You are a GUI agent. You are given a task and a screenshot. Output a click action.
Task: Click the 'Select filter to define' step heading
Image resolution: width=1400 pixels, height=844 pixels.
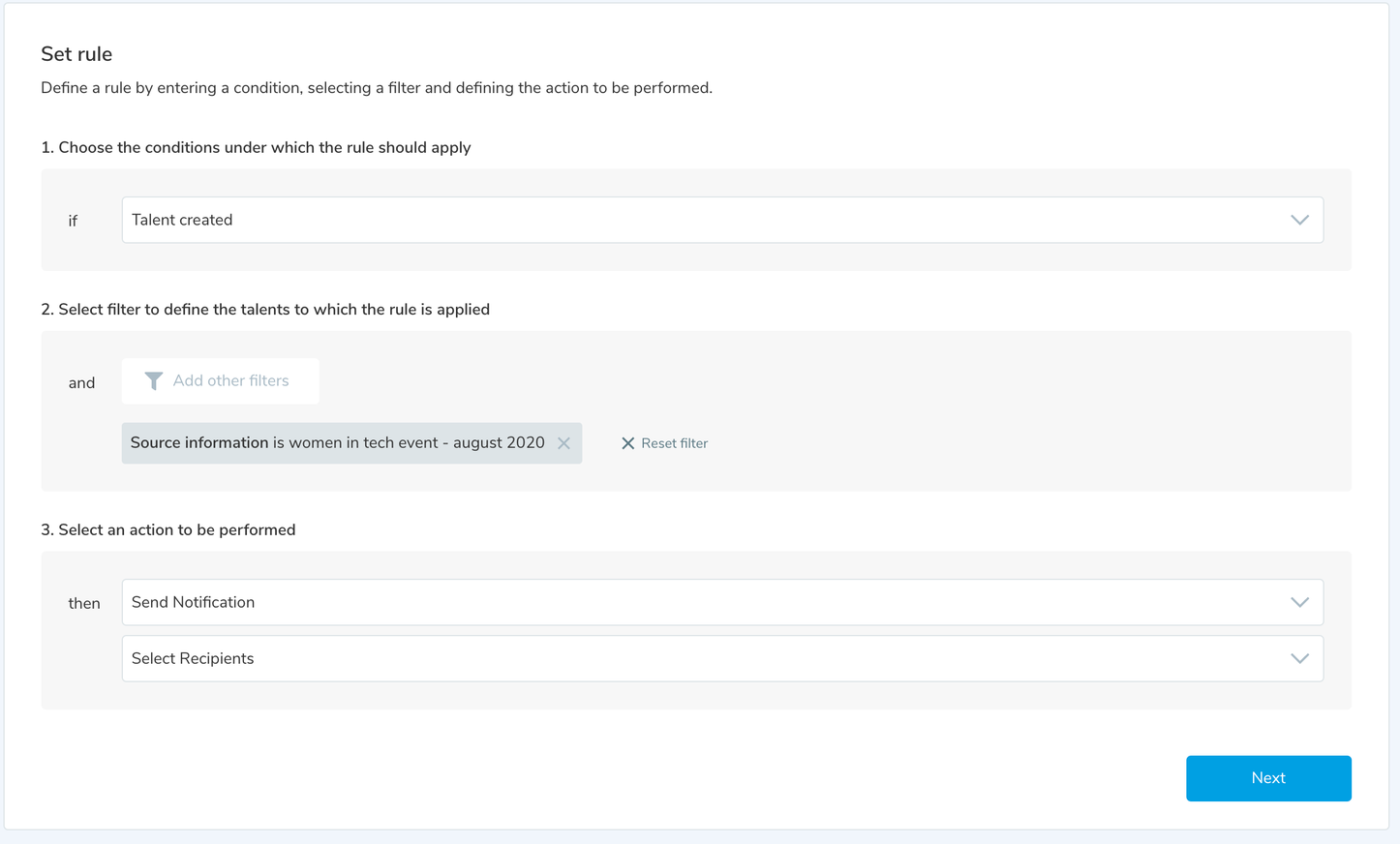265,310
